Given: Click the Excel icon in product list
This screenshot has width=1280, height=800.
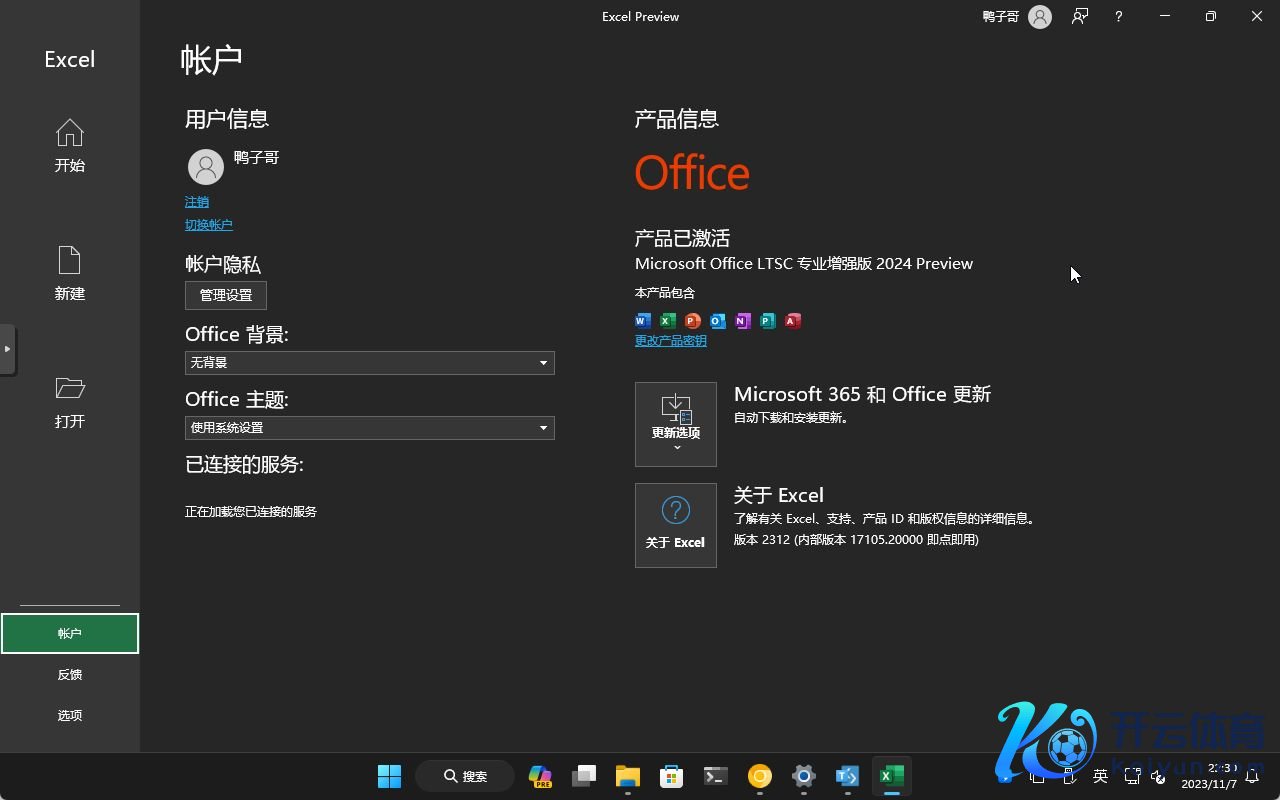Looking at the screenshot, I should (x=668, y=320).
